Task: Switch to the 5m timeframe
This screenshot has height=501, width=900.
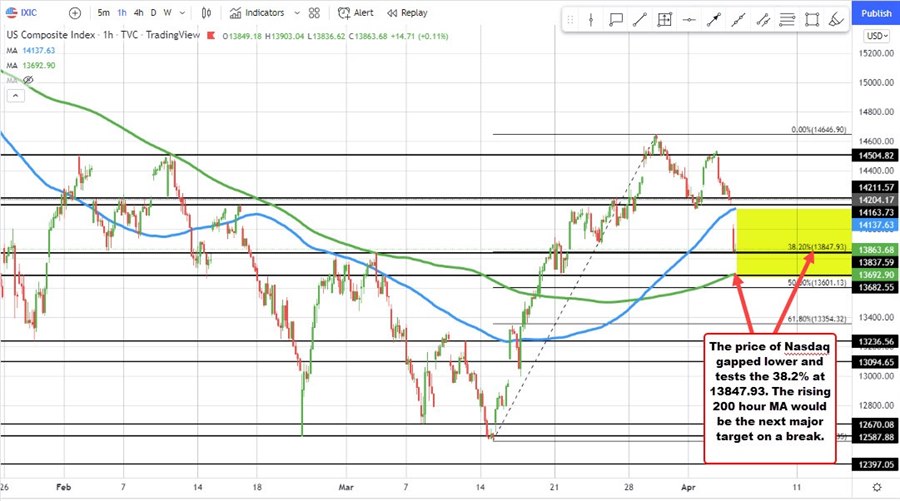Action: [103, 13]
